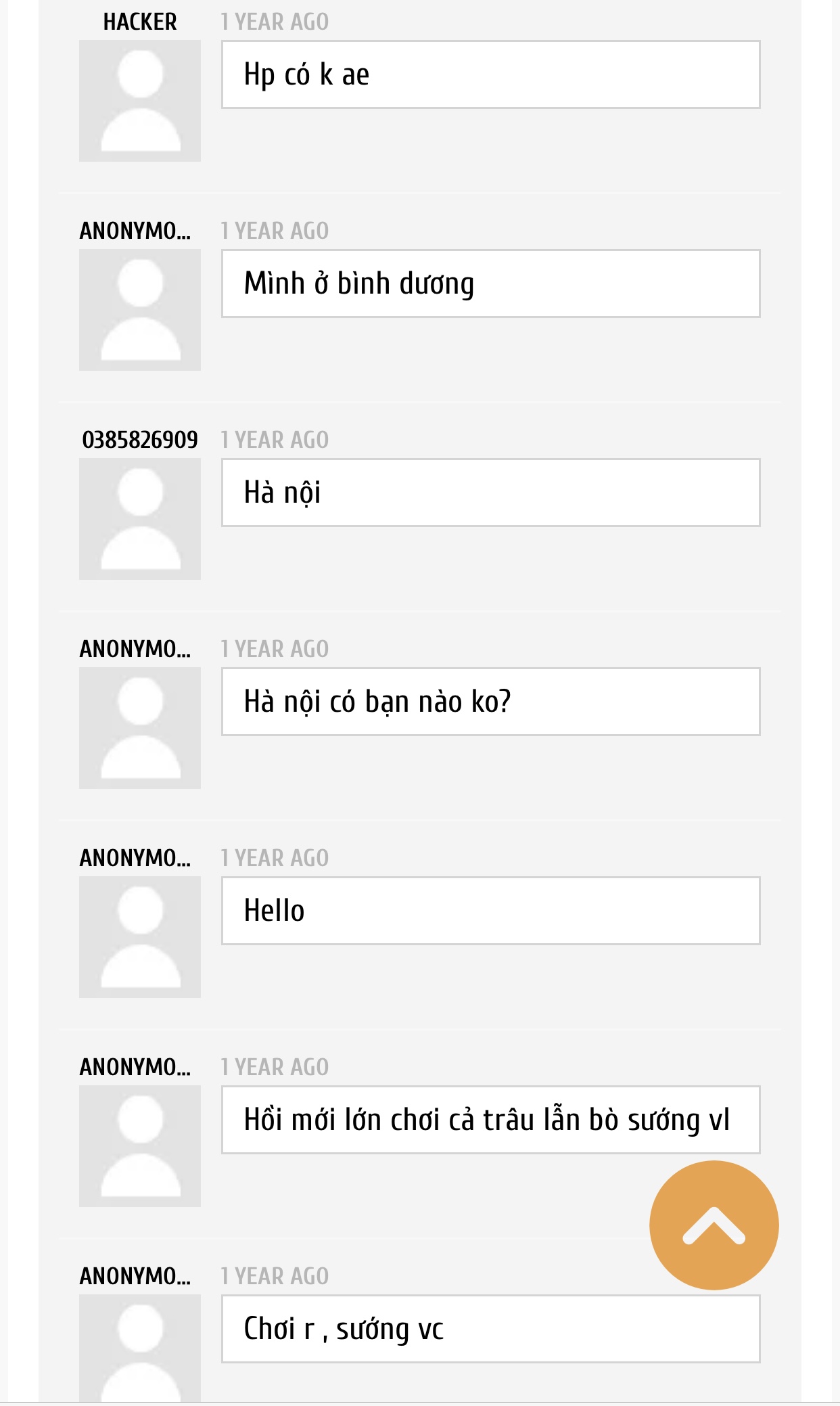Open username 0385826909
840x1406 pixels.
tap(140, 440)
